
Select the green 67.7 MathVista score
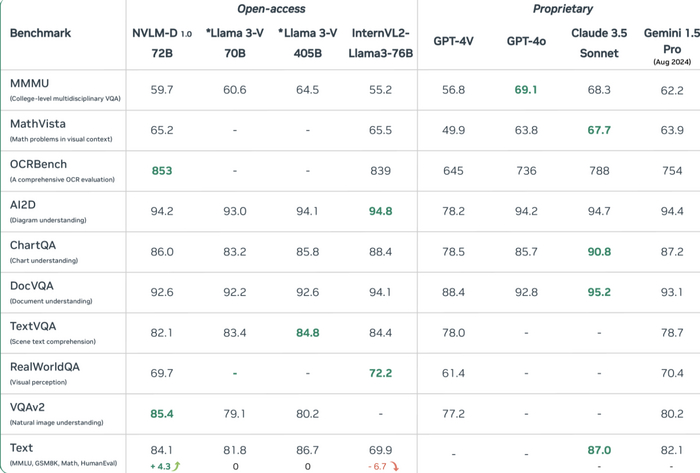pyautogui.click(x=599, y=130)
